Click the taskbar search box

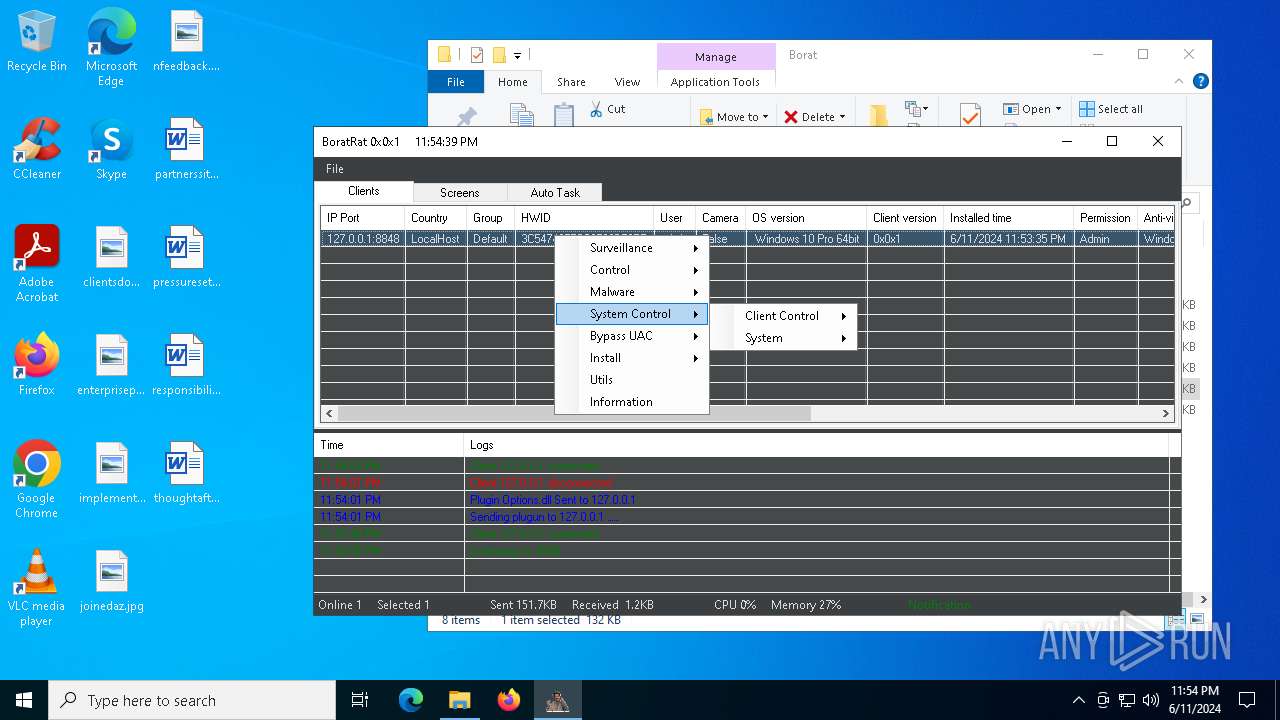pos(192,700)
